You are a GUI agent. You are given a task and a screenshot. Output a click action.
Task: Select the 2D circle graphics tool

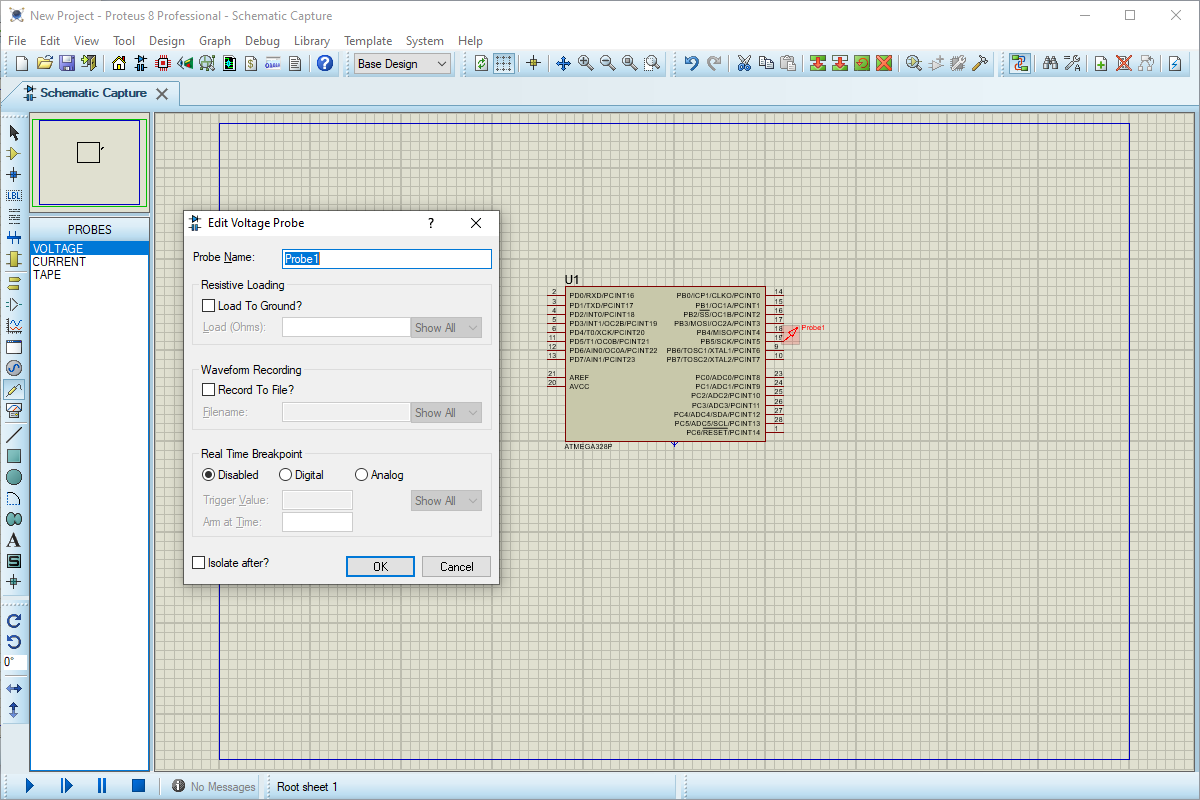14,477
